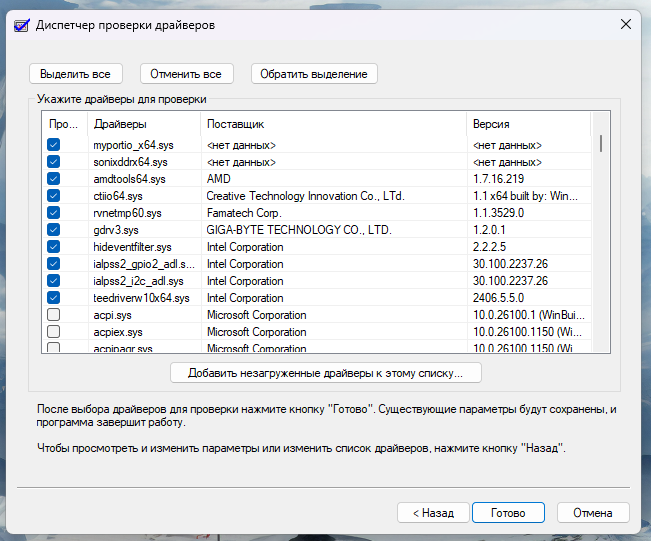651x541 pixels.
Task: Toggle the amdtools64.sys checkbox
Action: coord(54,179)
